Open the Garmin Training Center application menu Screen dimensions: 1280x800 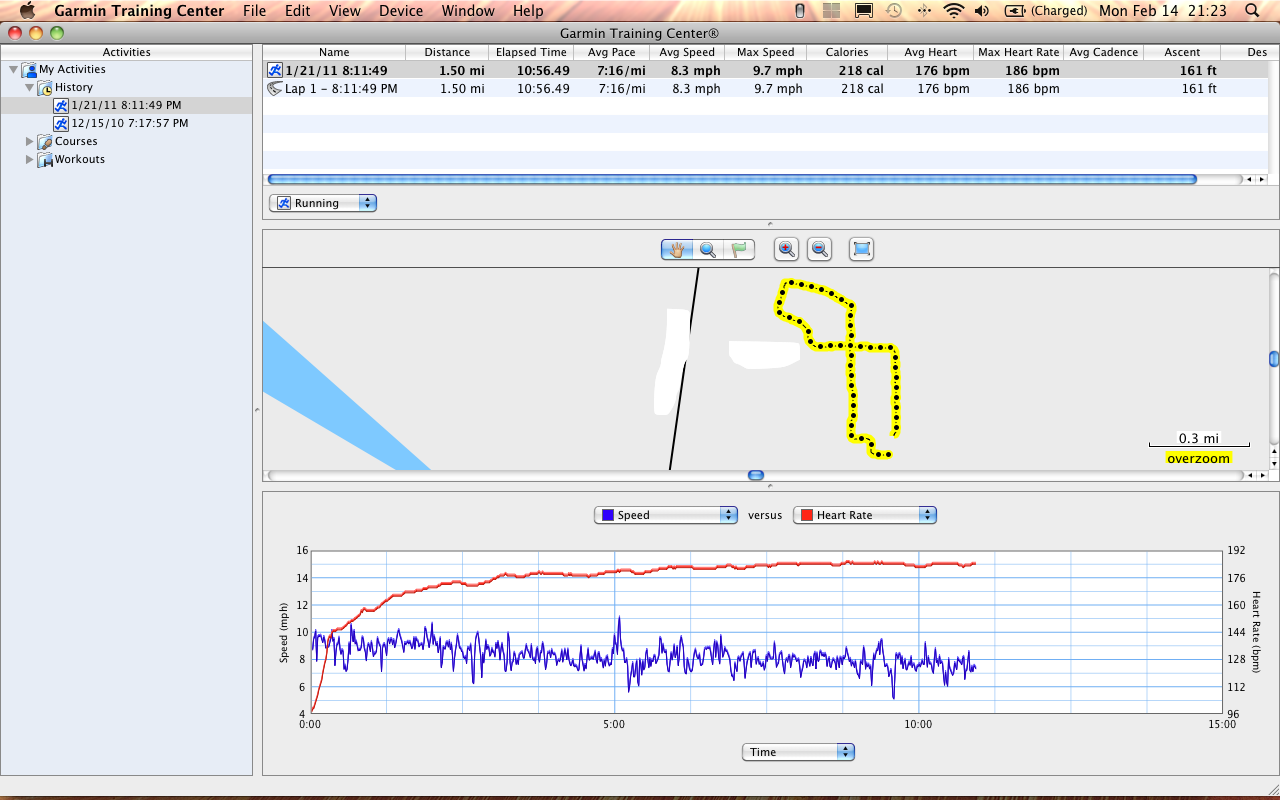click(138, 11)
